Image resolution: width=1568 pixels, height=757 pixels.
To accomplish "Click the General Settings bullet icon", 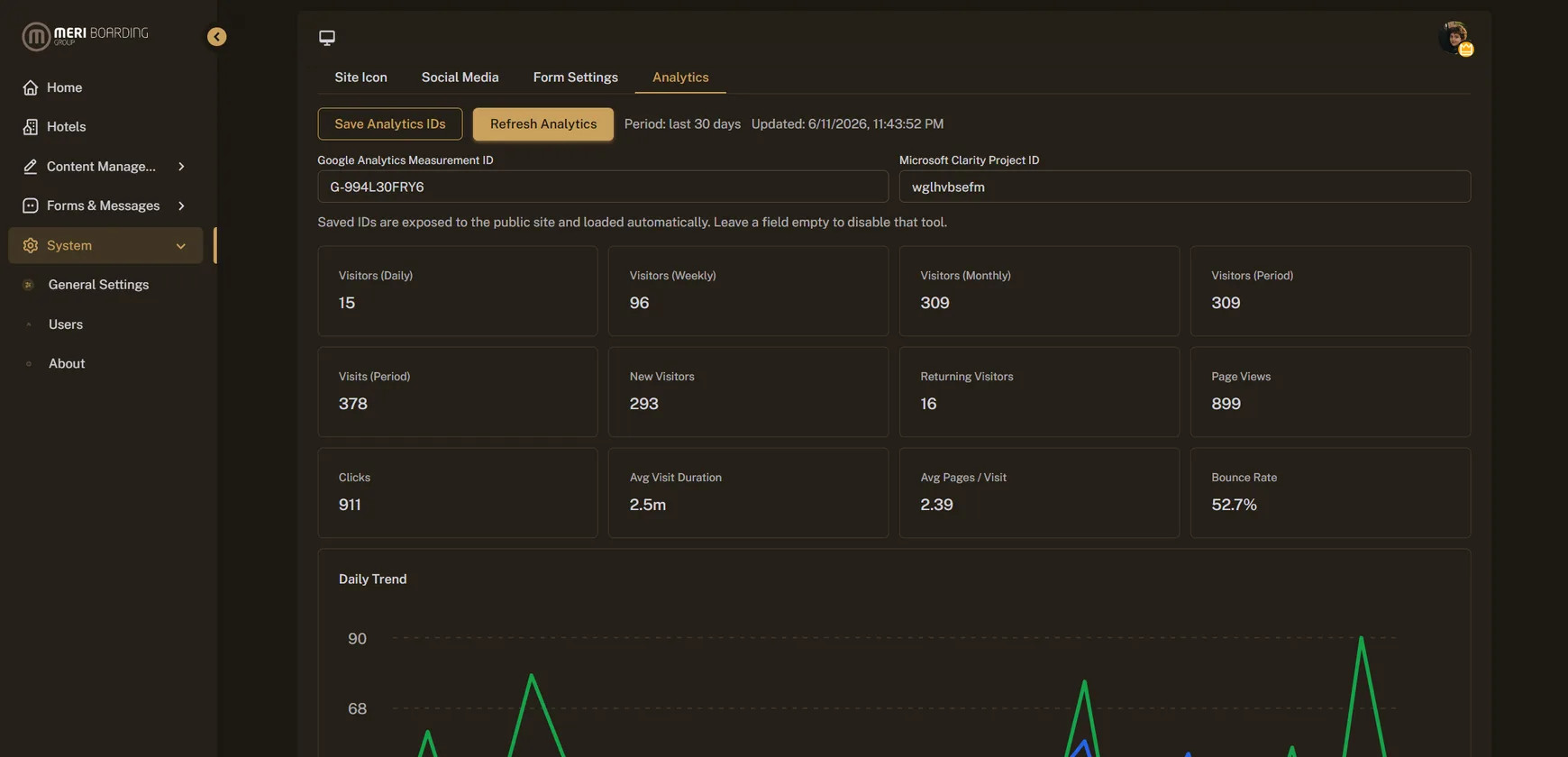I will tap(28, 285).
